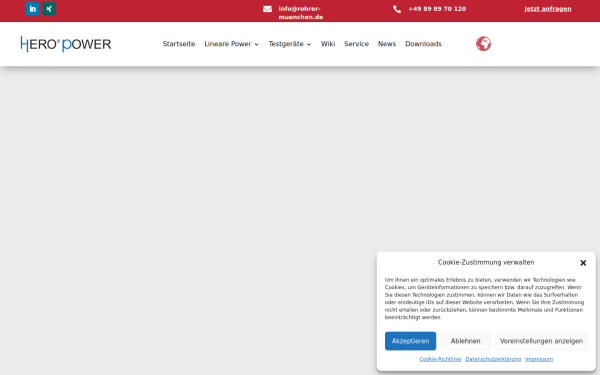Click the Jetzt anfragen link

pos(548,9)
